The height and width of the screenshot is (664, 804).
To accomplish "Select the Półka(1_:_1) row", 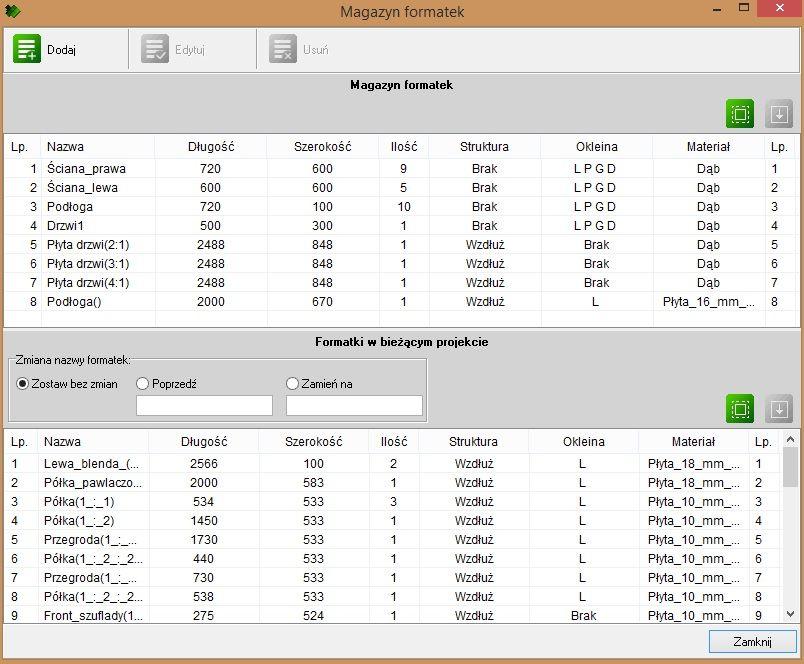I will coord(394,501).
